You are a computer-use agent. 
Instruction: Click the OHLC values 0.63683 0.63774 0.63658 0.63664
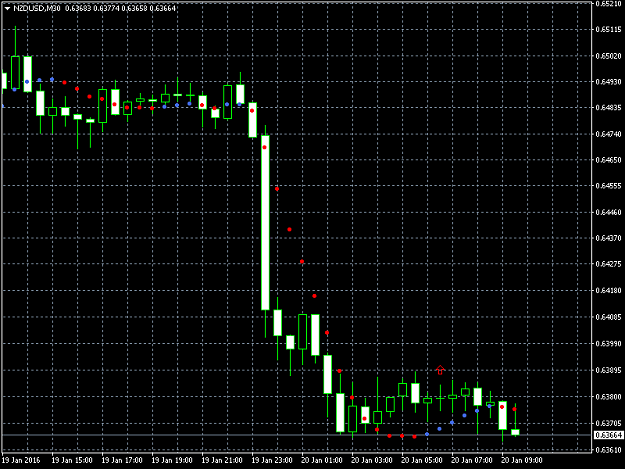[x=120, y=8]
